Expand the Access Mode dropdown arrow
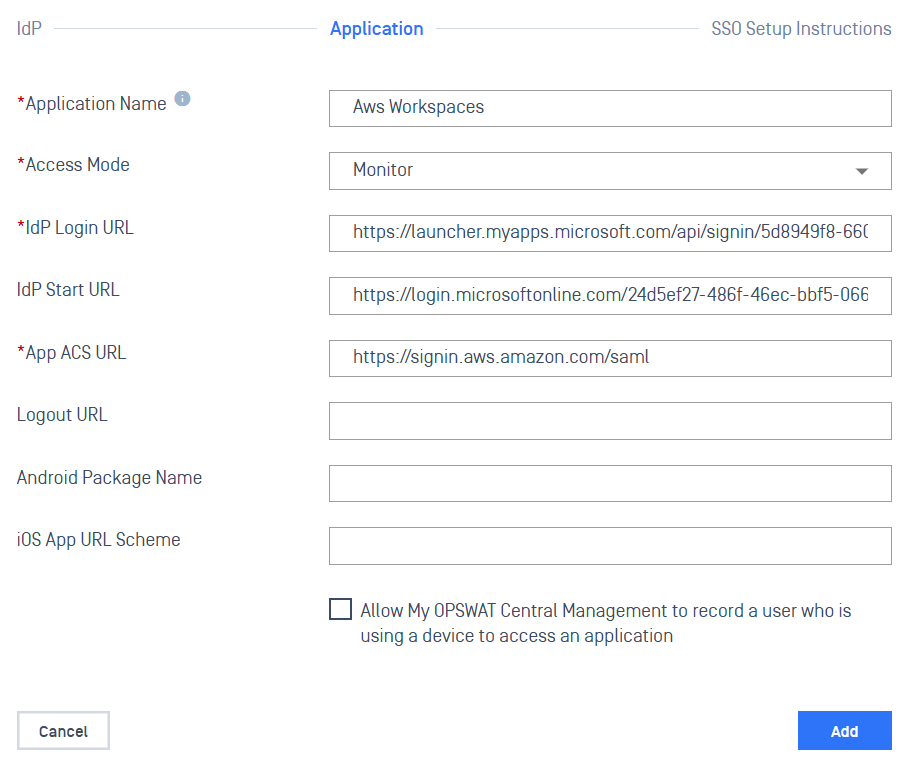The image size is (922, 768). click(862, 171)
